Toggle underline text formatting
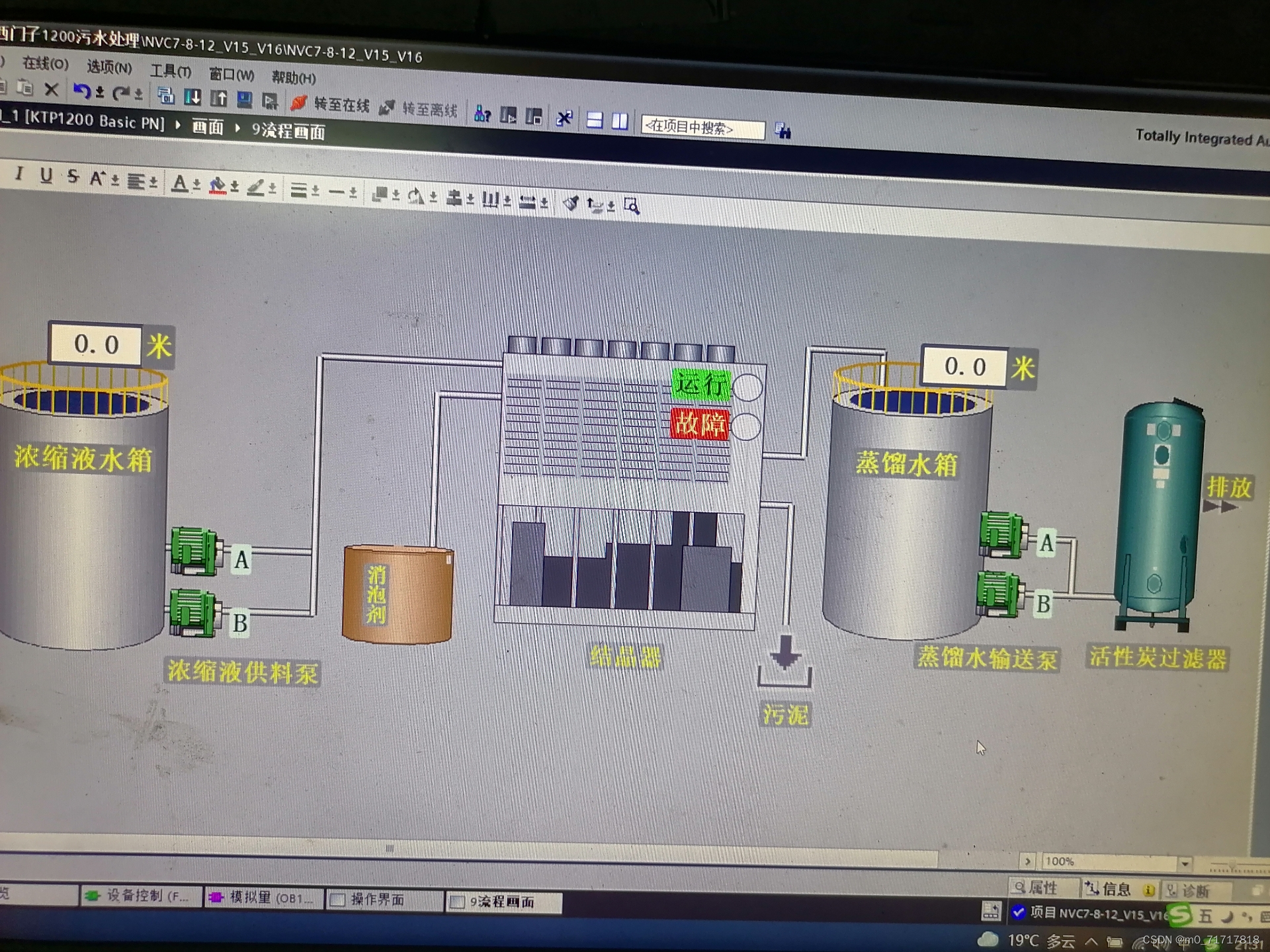This screenshot has height=952, width=1270. pyautogui.click(x=46, y=175)
